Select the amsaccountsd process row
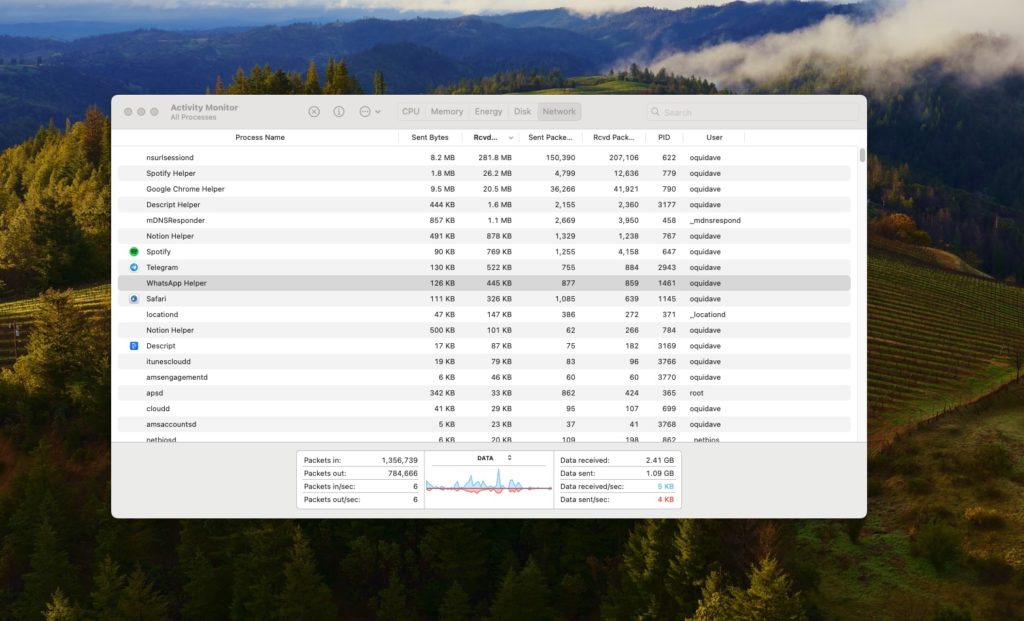This screenshot has height=621, width=1024. pos(484,424)
